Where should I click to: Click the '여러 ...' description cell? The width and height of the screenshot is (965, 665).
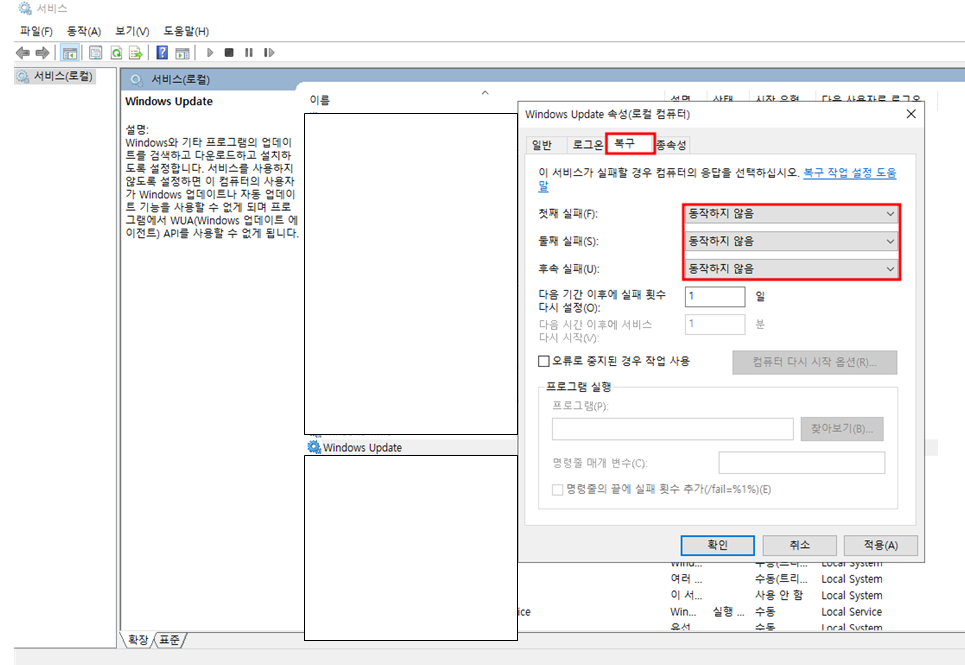686,579
